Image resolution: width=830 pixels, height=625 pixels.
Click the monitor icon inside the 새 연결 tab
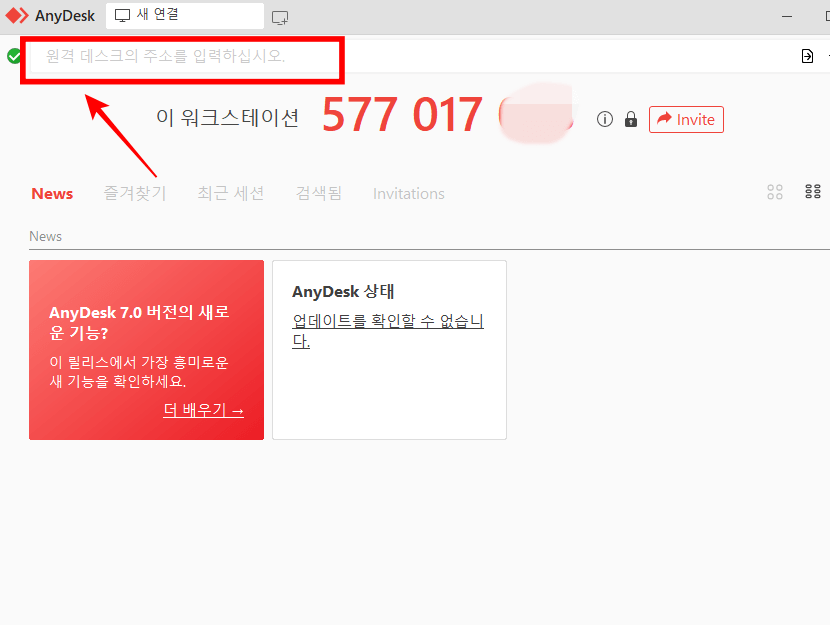pyautogui.click(x=122, y=15)
